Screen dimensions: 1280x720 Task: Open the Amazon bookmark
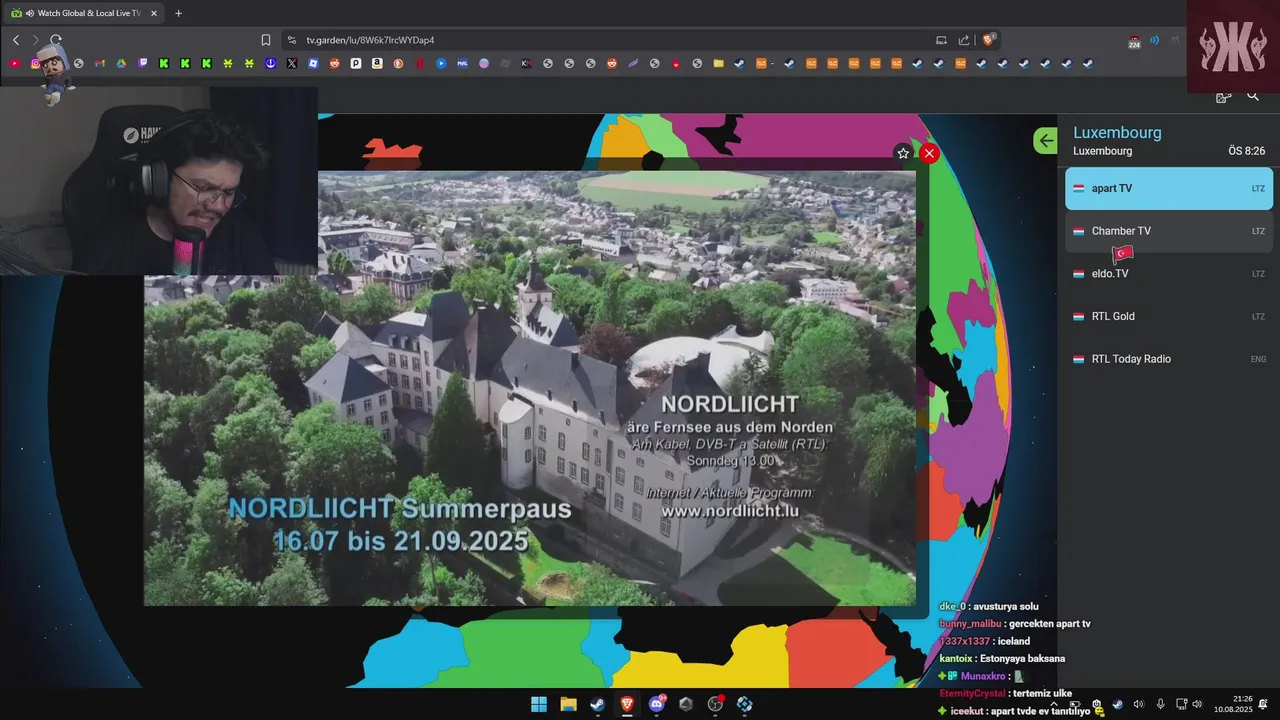[x=377, y=63]
